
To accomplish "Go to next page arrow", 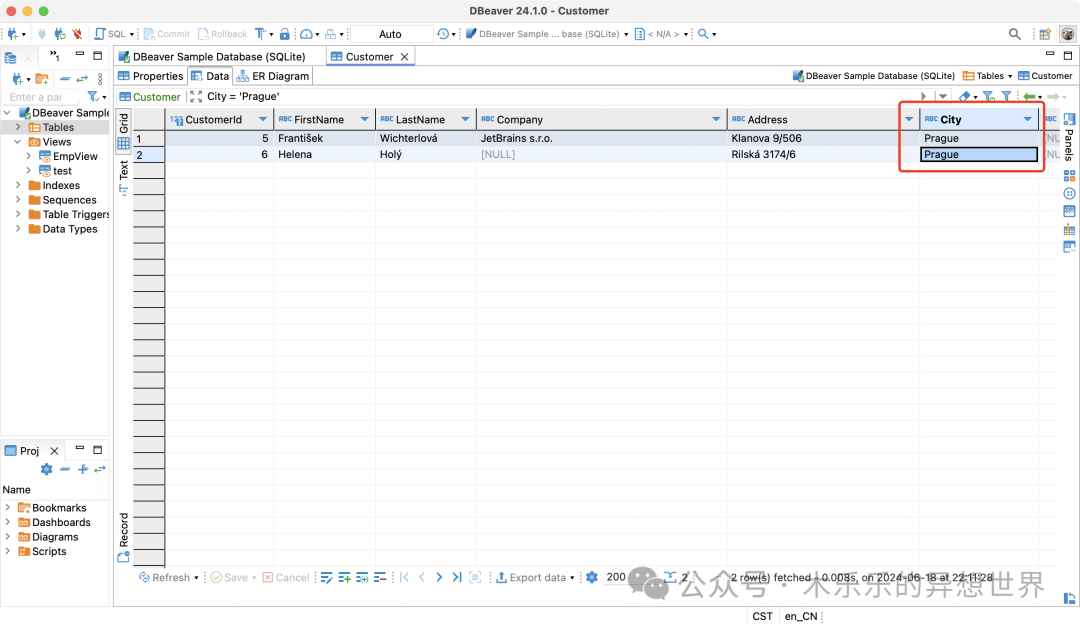I will point(439,577).
